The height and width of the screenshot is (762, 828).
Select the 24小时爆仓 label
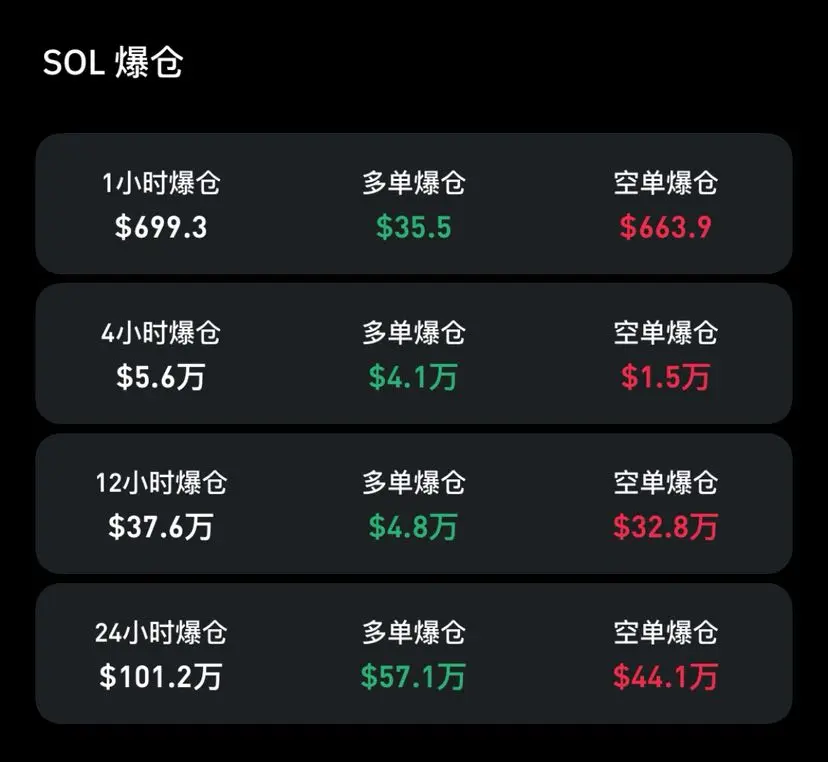[161, 633]
